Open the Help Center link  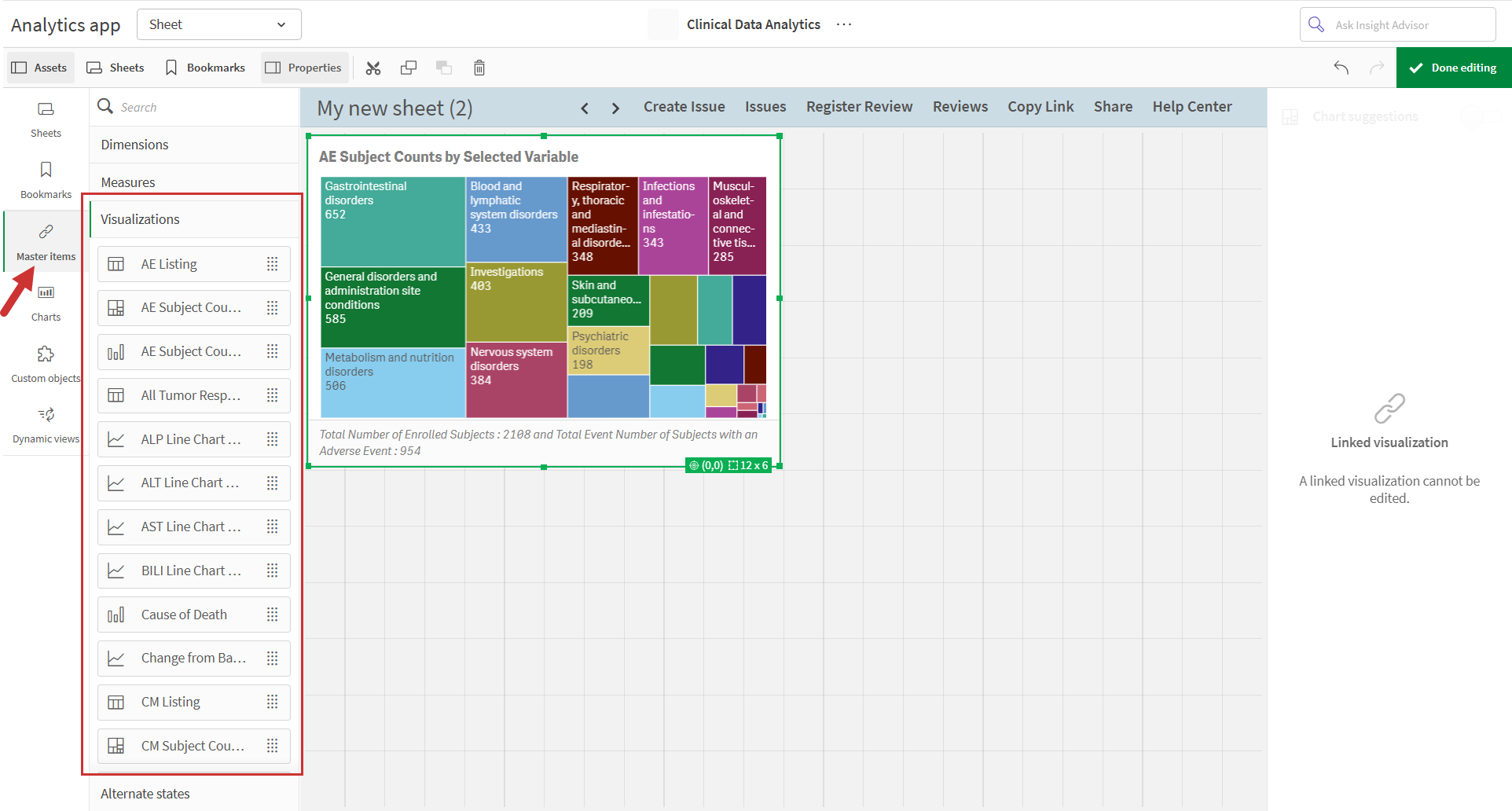(x=1192, y=107)
